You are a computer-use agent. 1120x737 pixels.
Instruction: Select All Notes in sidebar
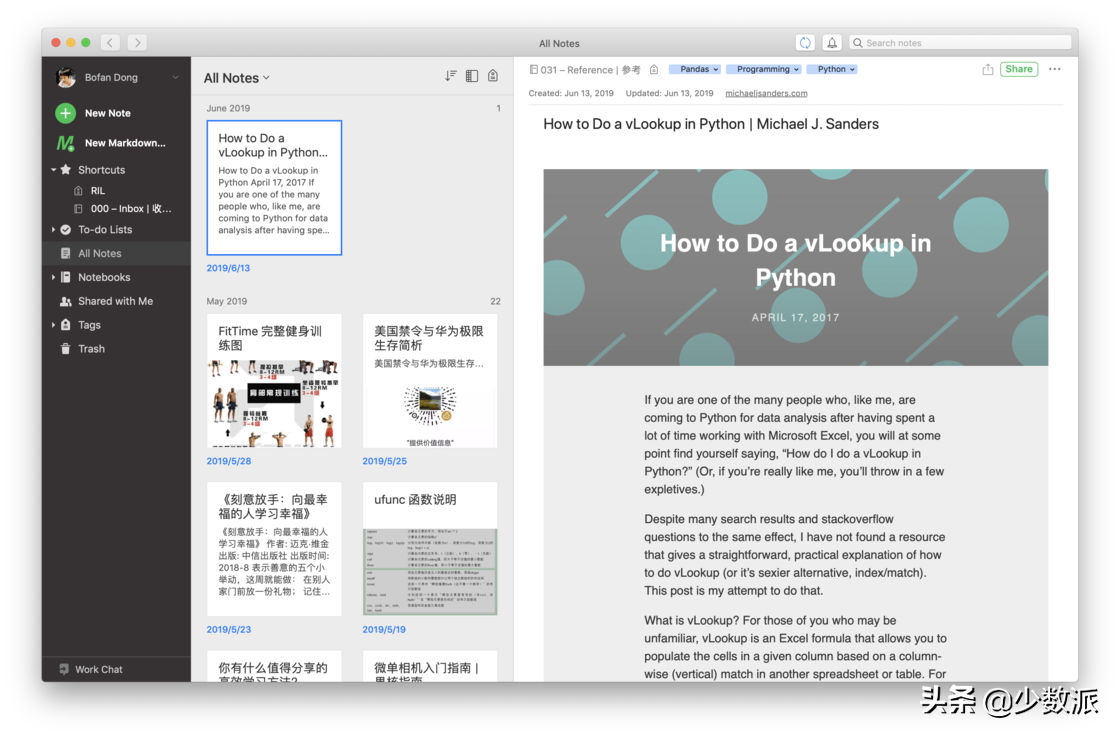click(x=116, y=253)
